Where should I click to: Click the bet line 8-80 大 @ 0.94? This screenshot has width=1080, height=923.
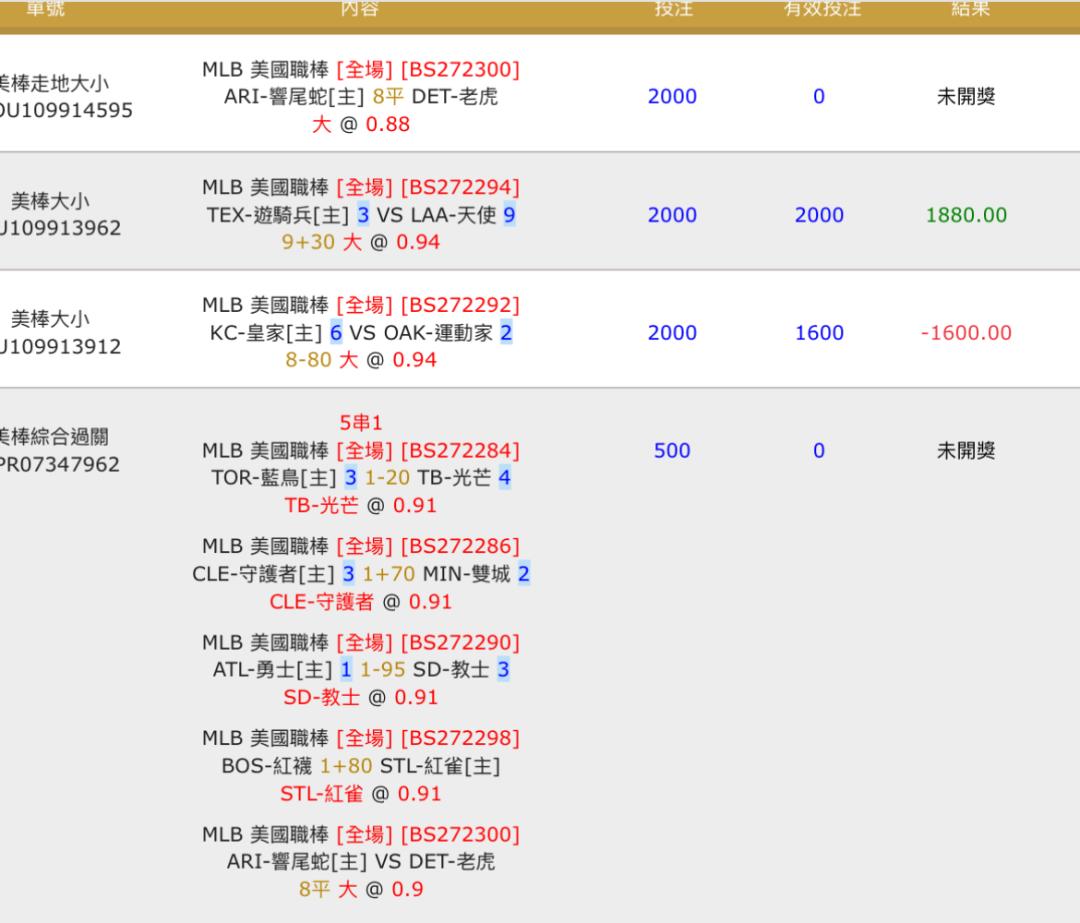[x=361, y=360]
